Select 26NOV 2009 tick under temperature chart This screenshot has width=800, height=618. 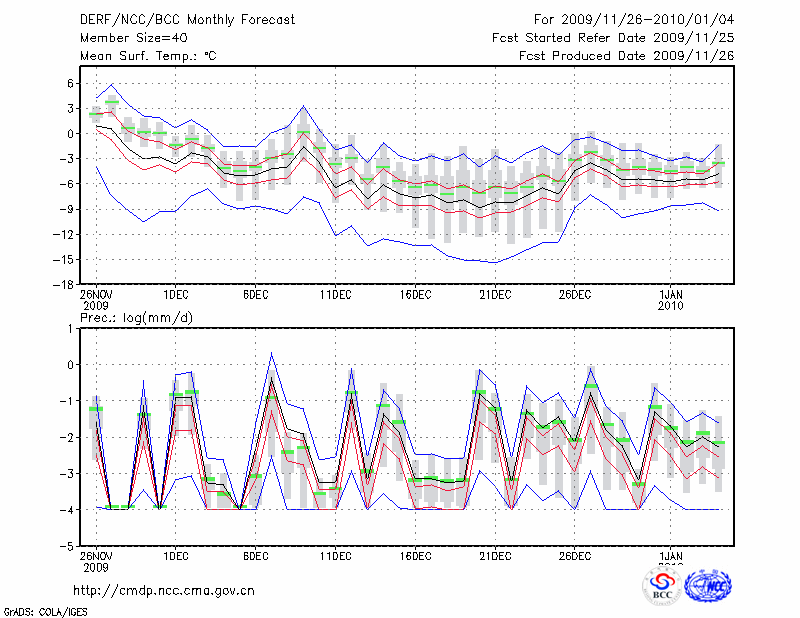96,299
